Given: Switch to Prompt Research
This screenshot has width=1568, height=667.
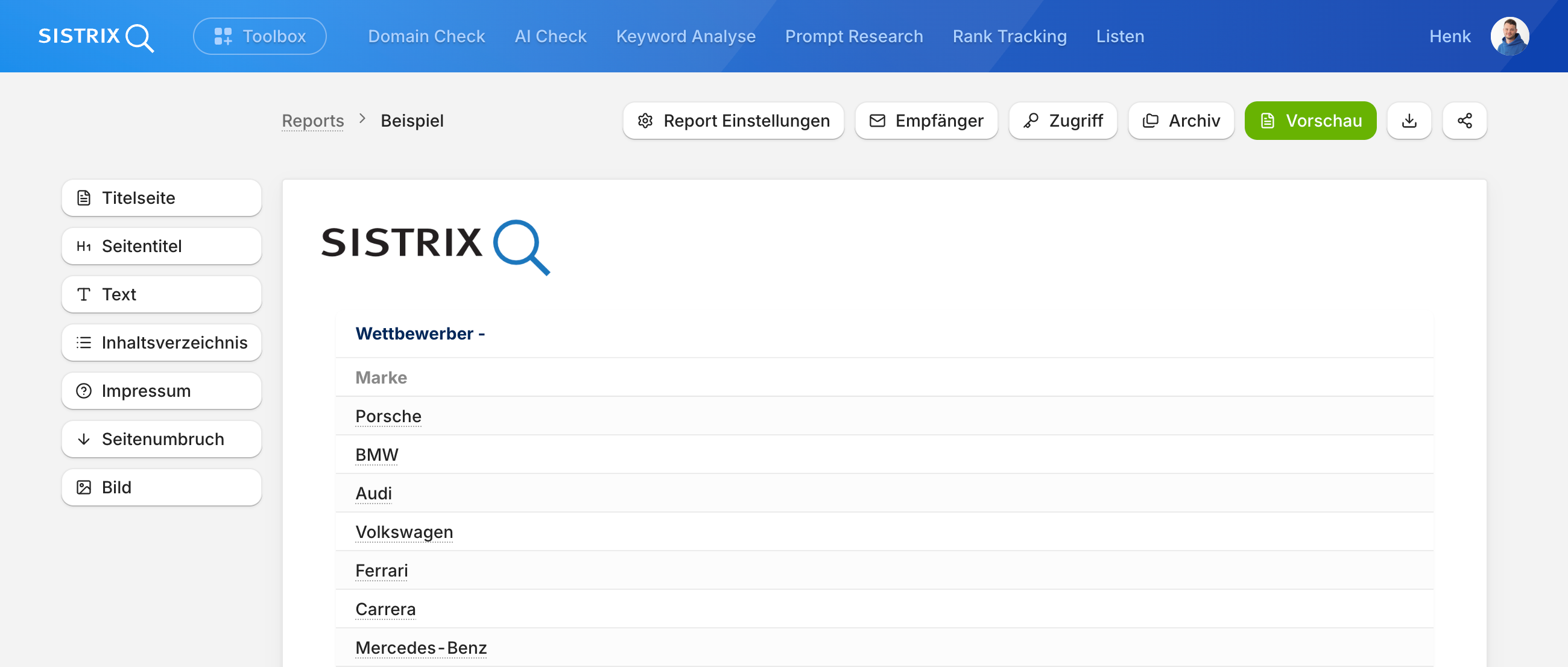Looking at the screenshot, I should coord(854,37).
